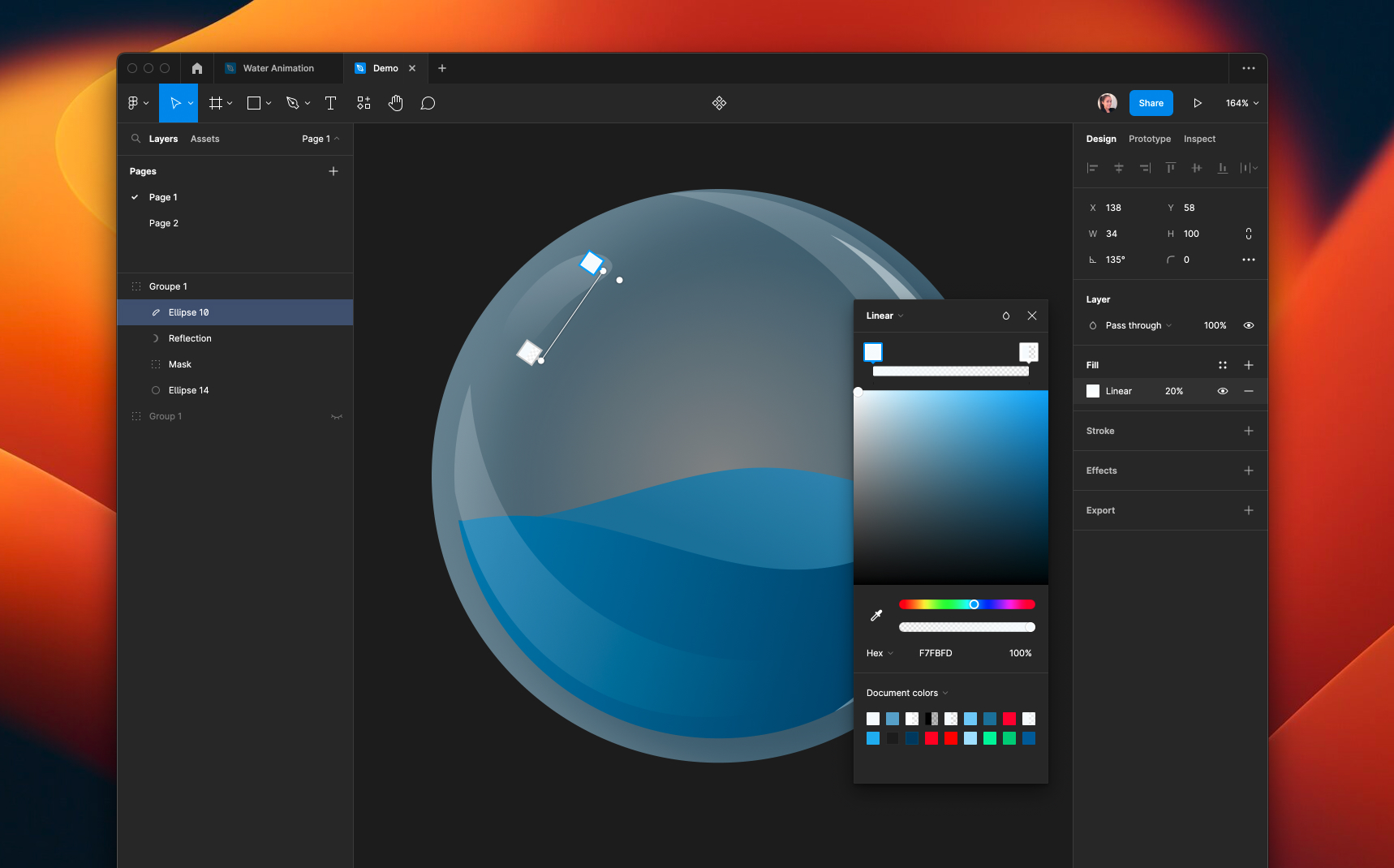Open the Resources tool
The height and width of the screenshot is (868, 1394).
364,103
